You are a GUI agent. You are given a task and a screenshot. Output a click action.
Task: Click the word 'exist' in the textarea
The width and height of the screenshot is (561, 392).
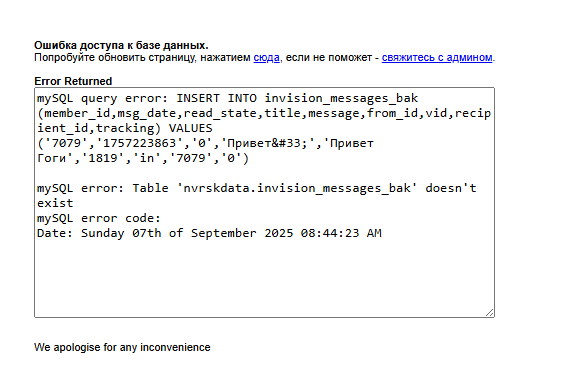click(55, 203)
